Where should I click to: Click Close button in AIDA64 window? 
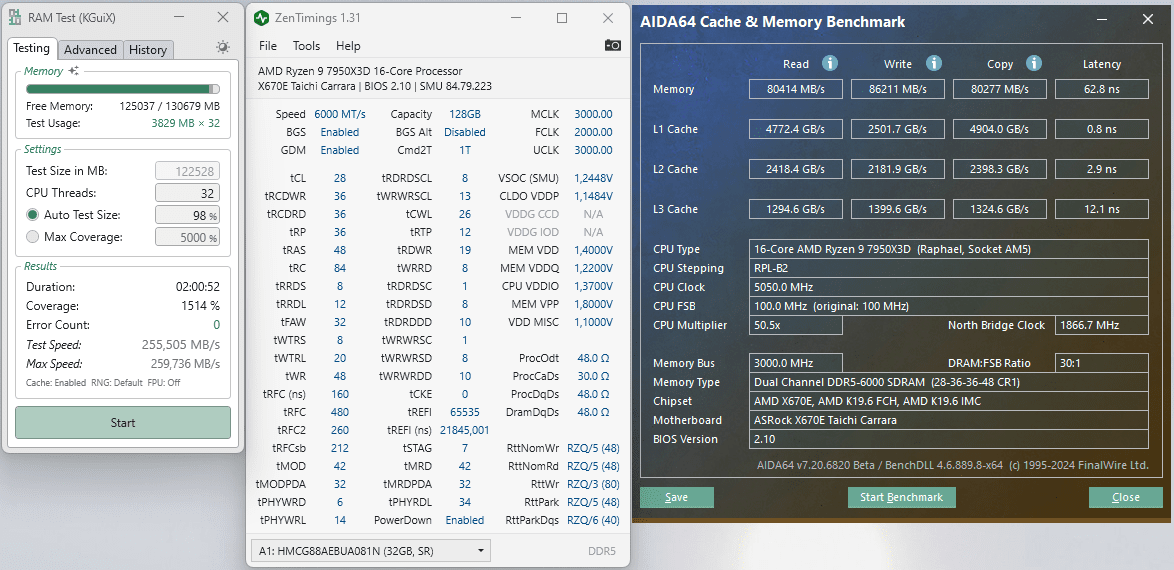pyautogui.click(x=1125, y=497)
